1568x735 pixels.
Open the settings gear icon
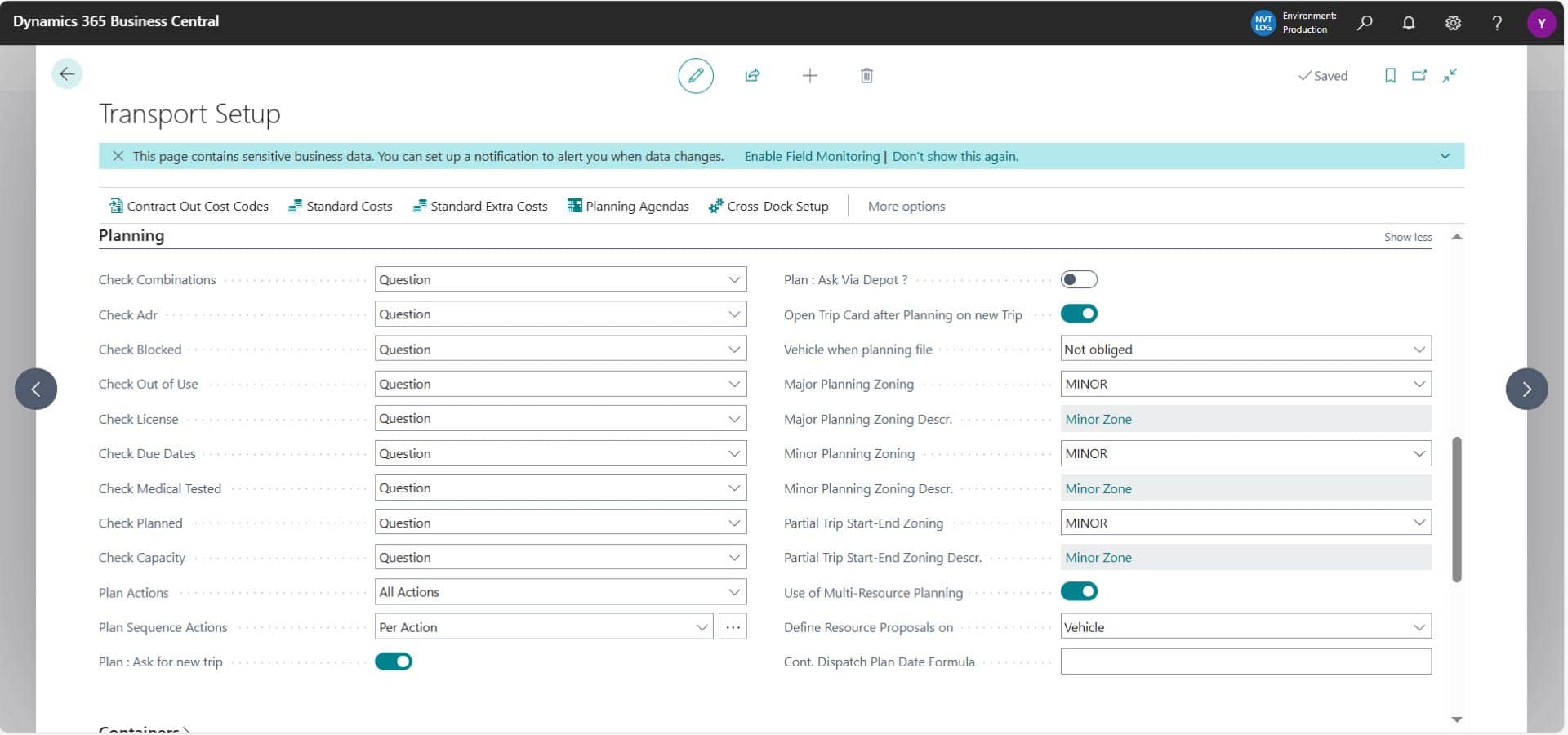pyautogui.click(x=1453, y=22)
